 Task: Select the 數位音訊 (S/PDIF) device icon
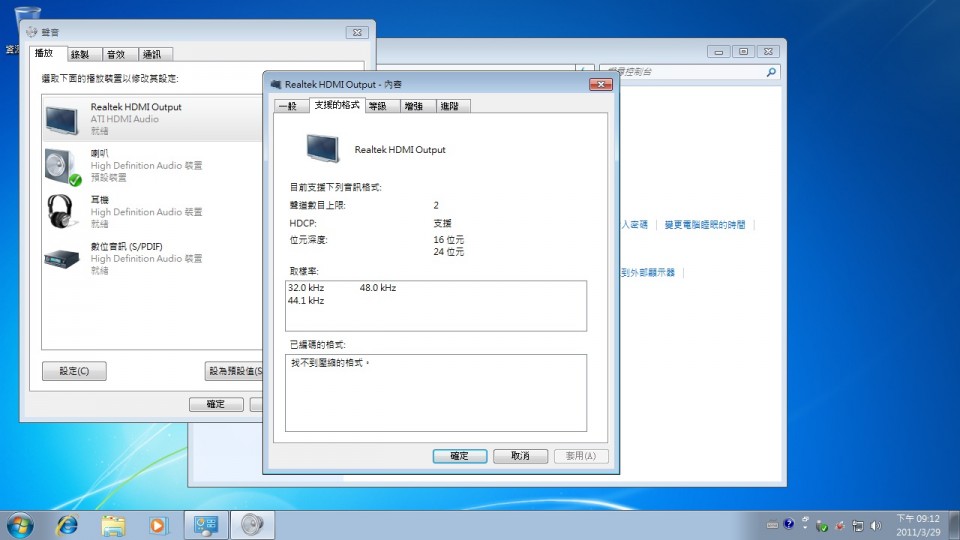tap(62, 259)
